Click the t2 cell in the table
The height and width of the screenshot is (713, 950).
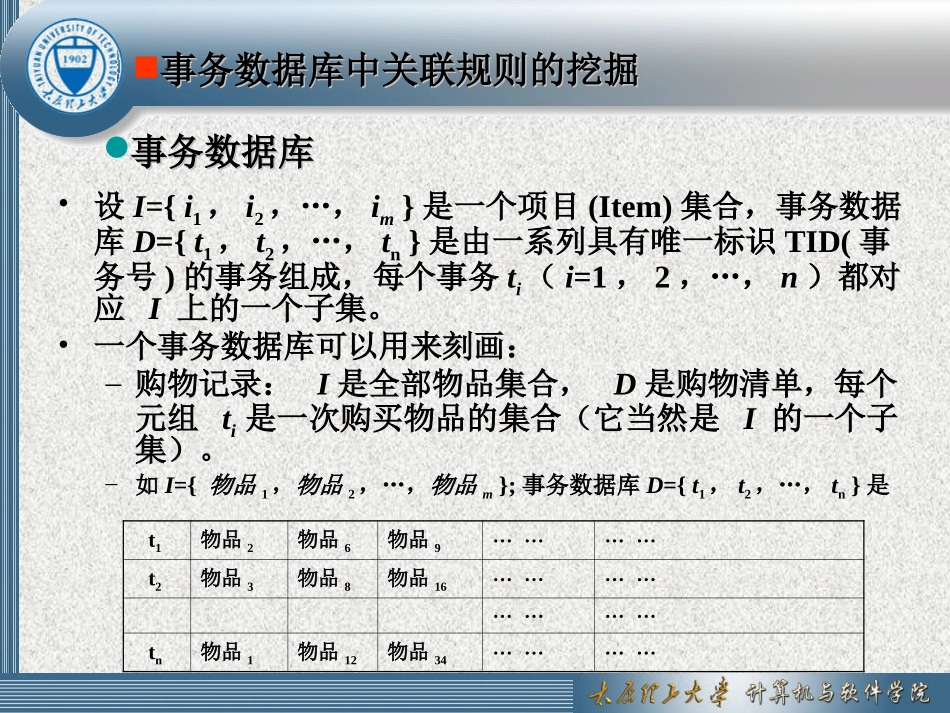pos(157,580)
